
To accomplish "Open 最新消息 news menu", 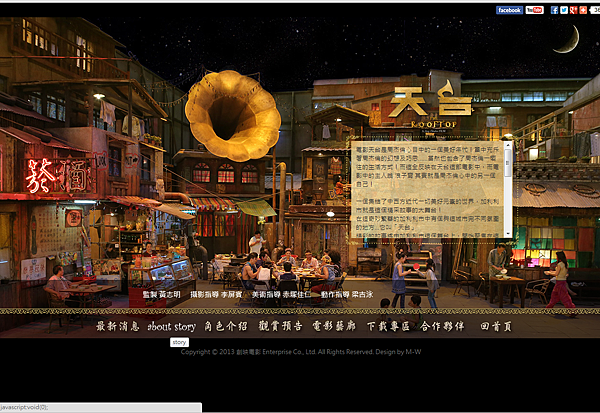I will (117, 326).
